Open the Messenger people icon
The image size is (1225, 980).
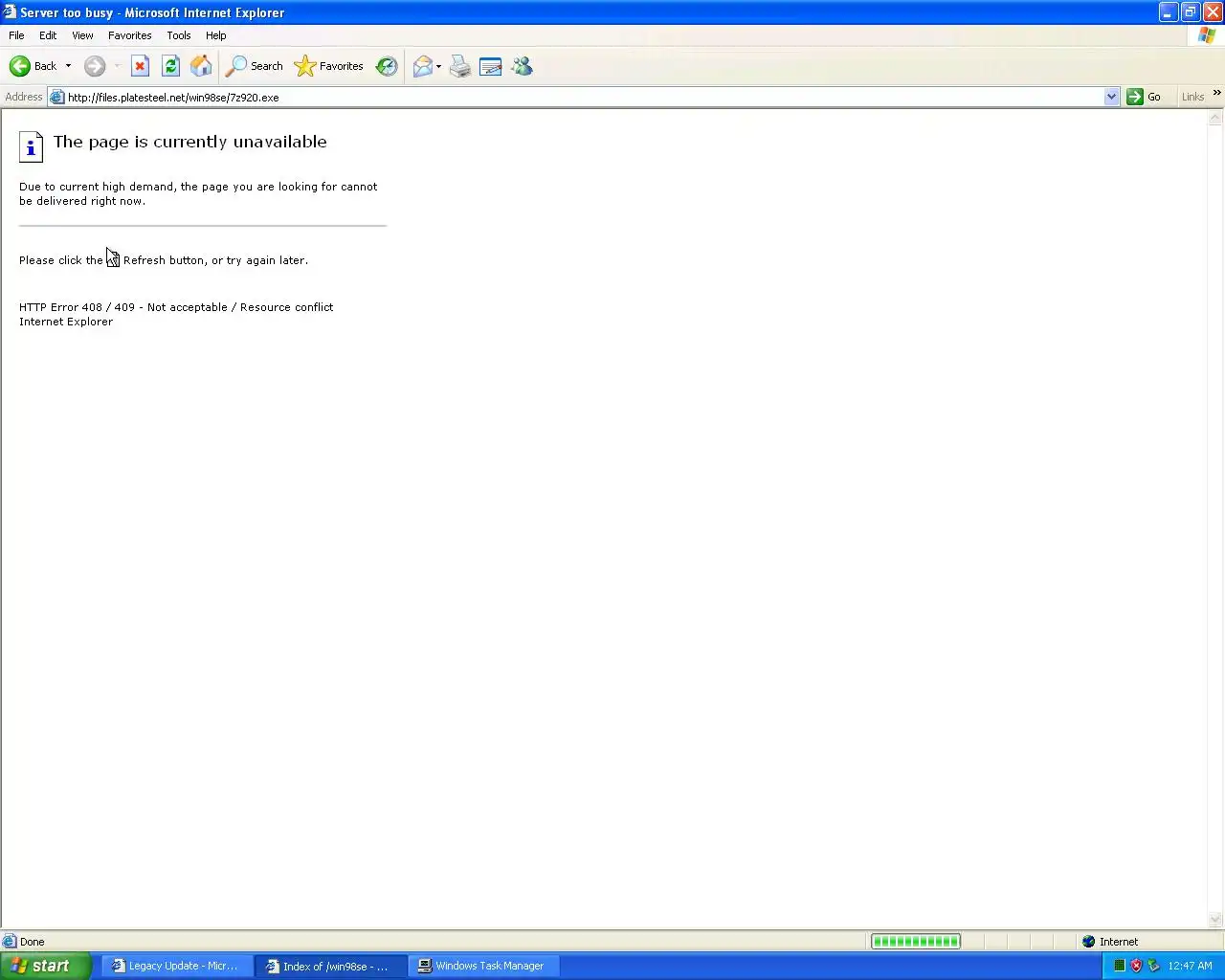(522, 66)
